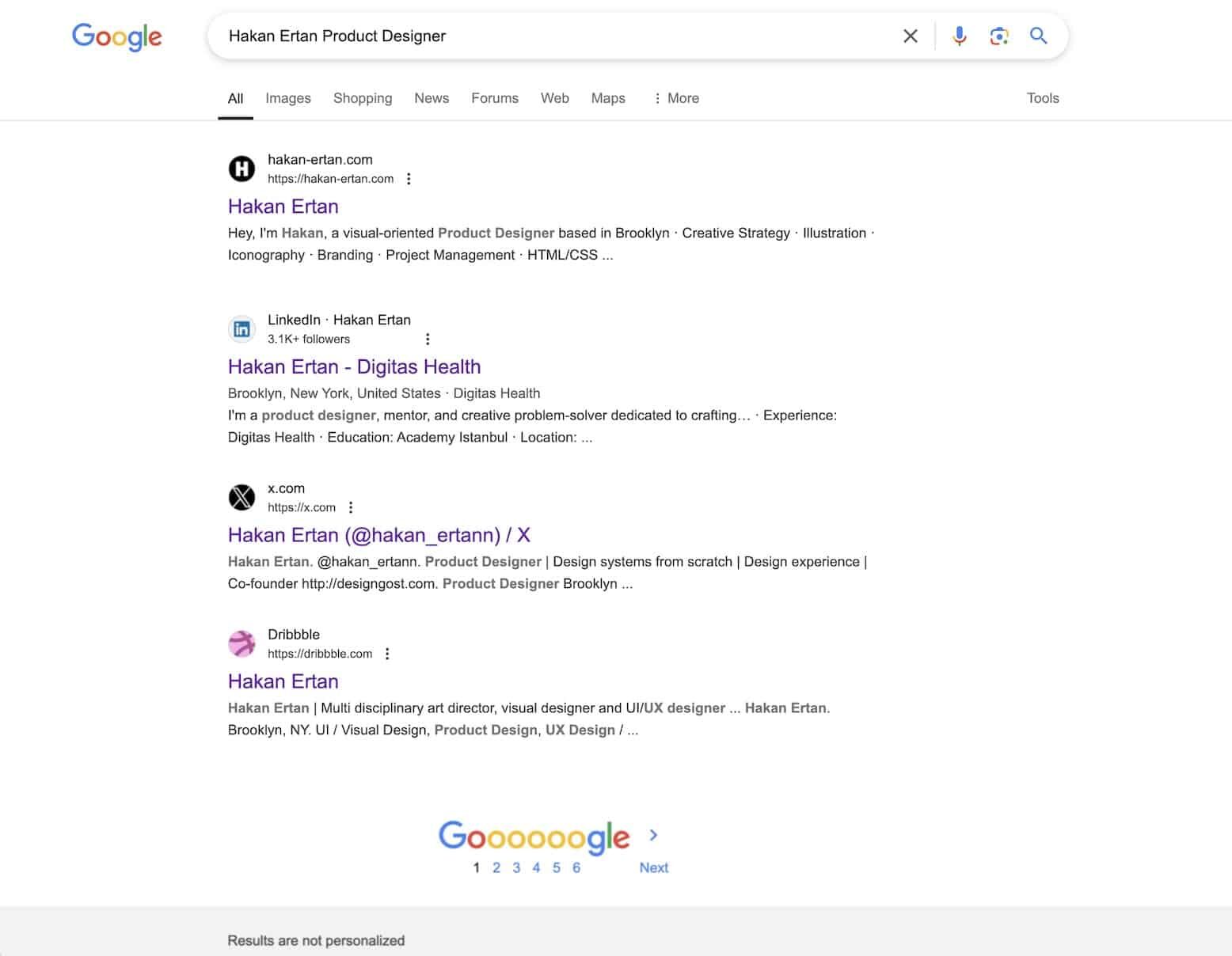Click the hakan-ertan.com site favicon

(241, 169)
